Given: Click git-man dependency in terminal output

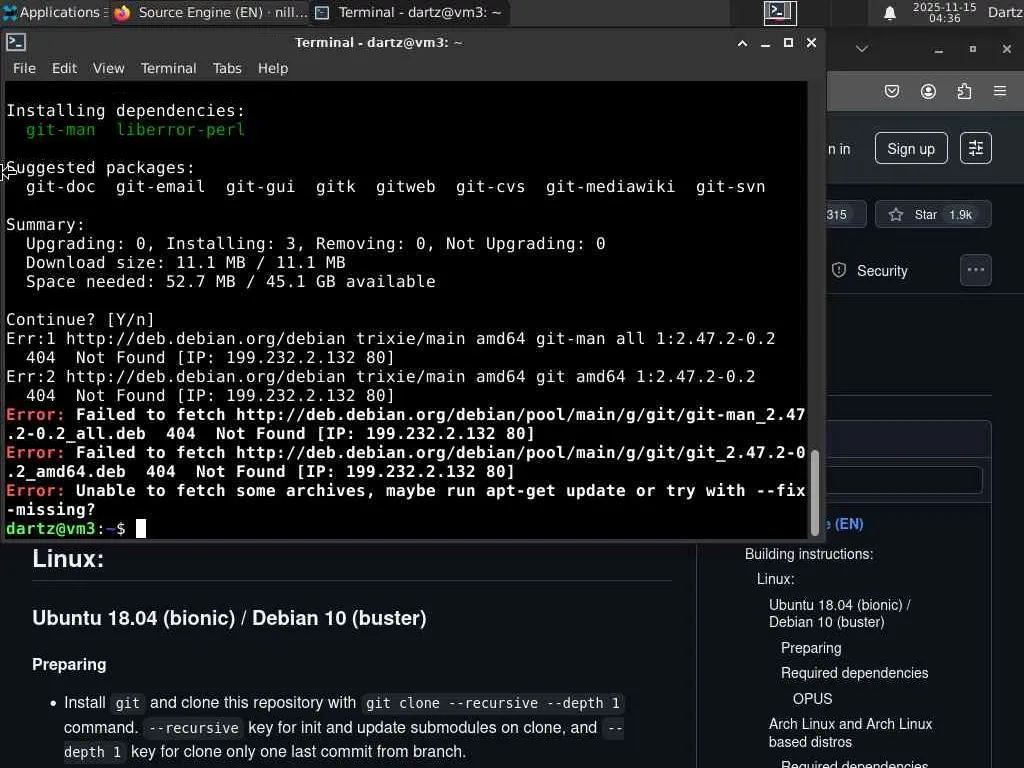Looking at the screenshot, I should coord(60,129).
